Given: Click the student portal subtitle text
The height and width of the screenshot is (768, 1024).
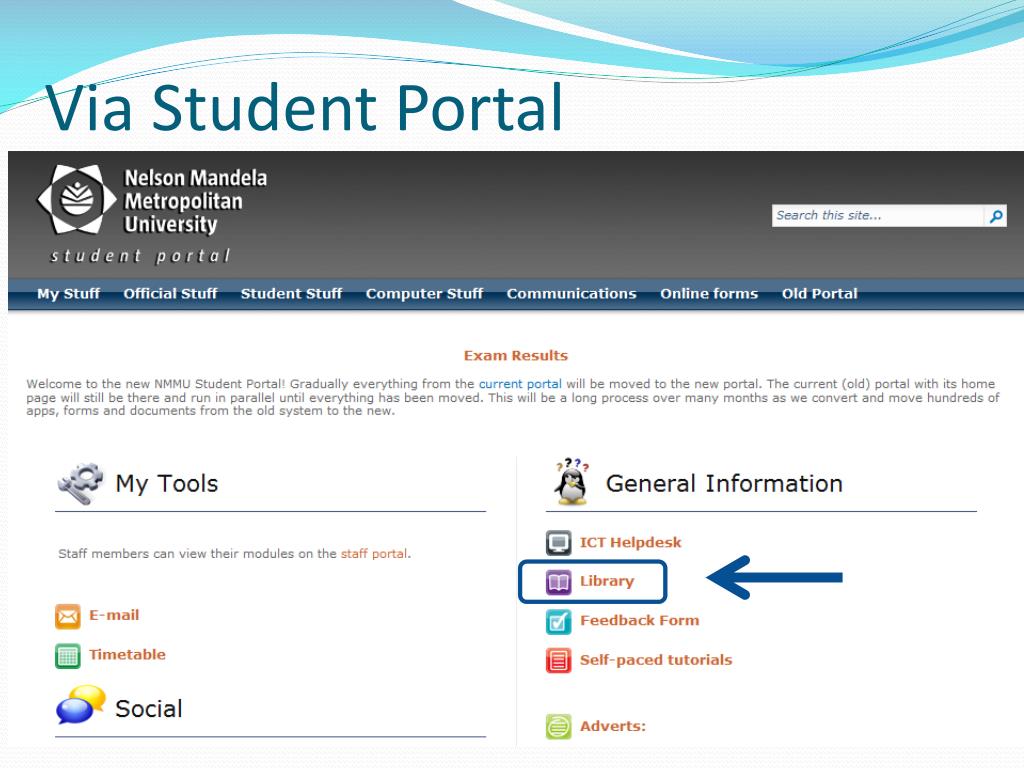Looking at the screenshot, I should tap(141, 256).
